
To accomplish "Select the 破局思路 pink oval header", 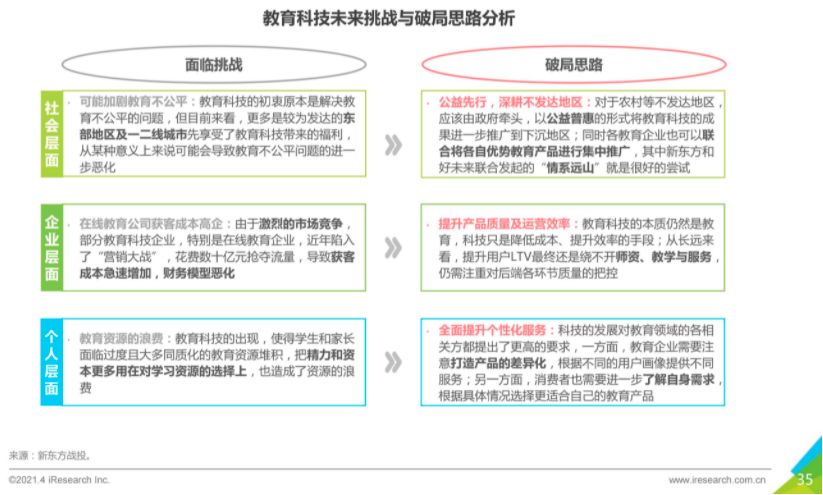I will click(574, 65).
